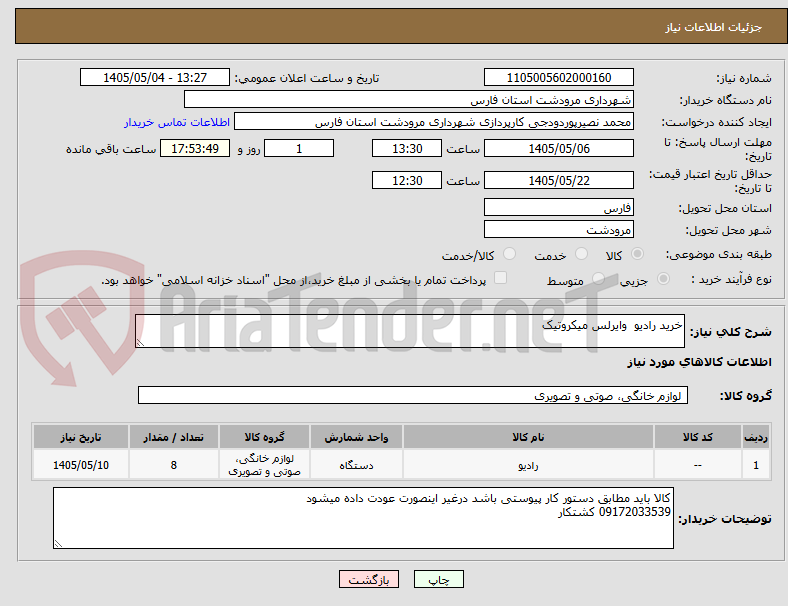Image resolution: width=788 pixels, height=606 pixels.
Task: Click the price validity date 1405/05/22
Action: 559,180
